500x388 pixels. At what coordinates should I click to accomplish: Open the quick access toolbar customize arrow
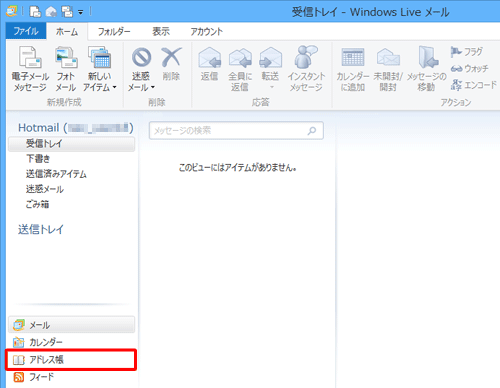coord(81,12)
